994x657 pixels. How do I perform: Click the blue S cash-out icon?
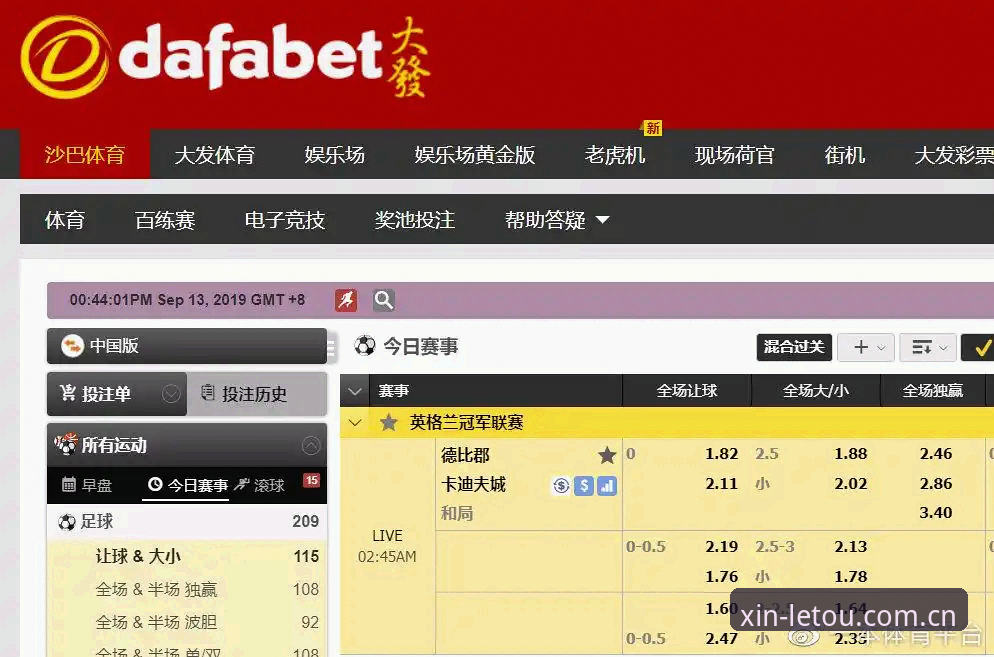584,486
